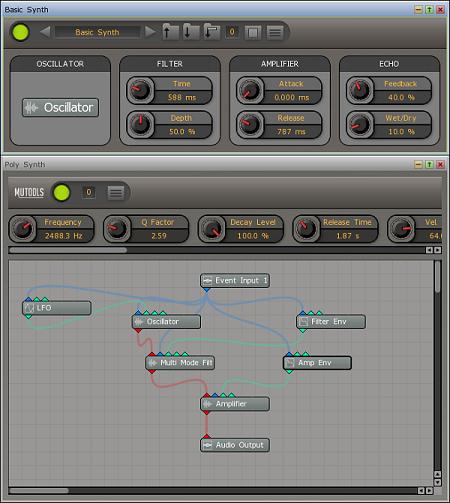Screen dimensions: 450x503
Task: Open the Basic Synth options menu icon
Action: 275,32
